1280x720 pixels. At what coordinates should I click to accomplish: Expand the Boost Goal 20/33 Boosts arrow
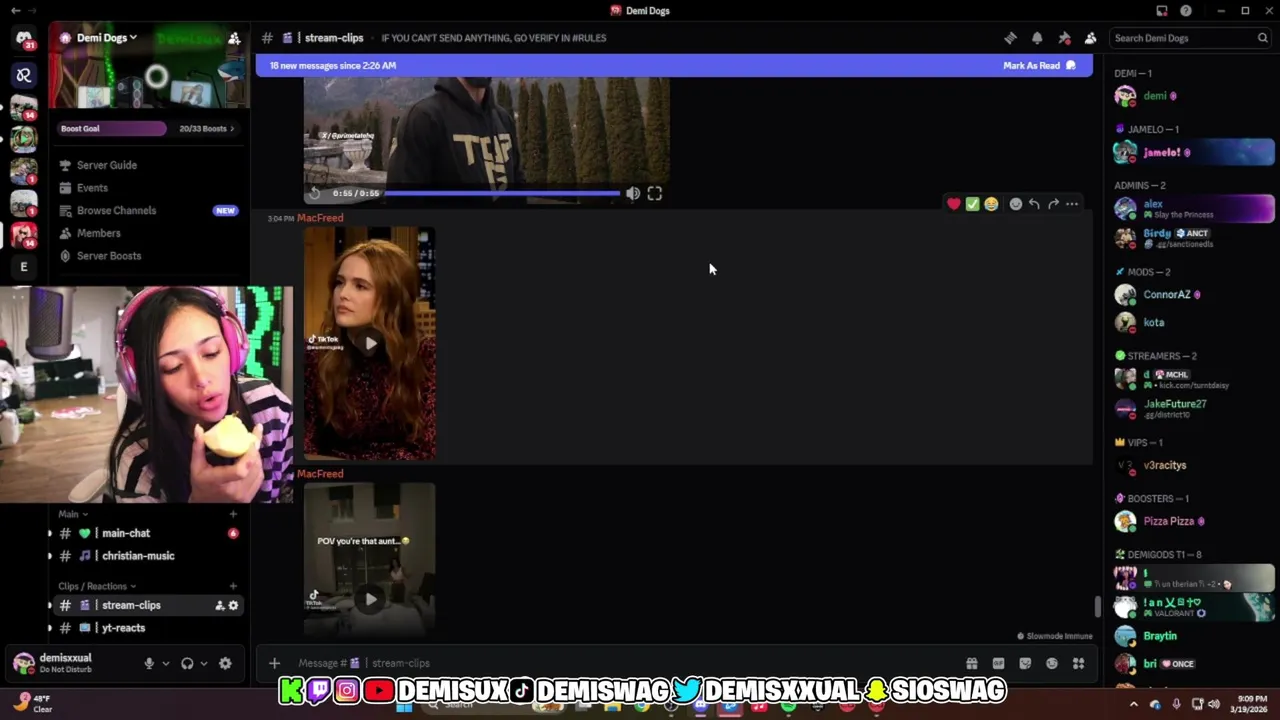click(x=232, y=128)
